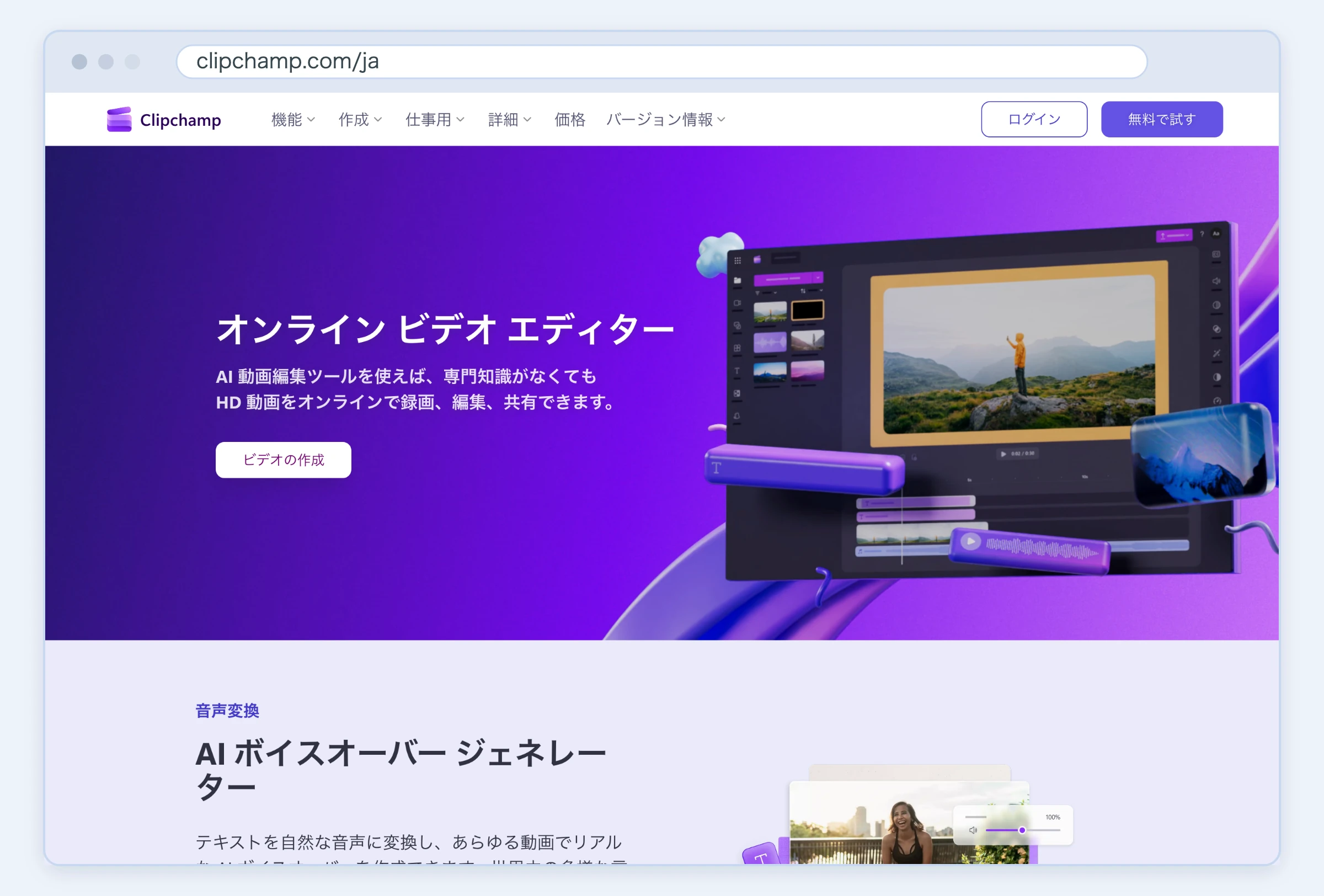Click the hero editor preview image of hiker
1324x896 pixels.
1018,353
